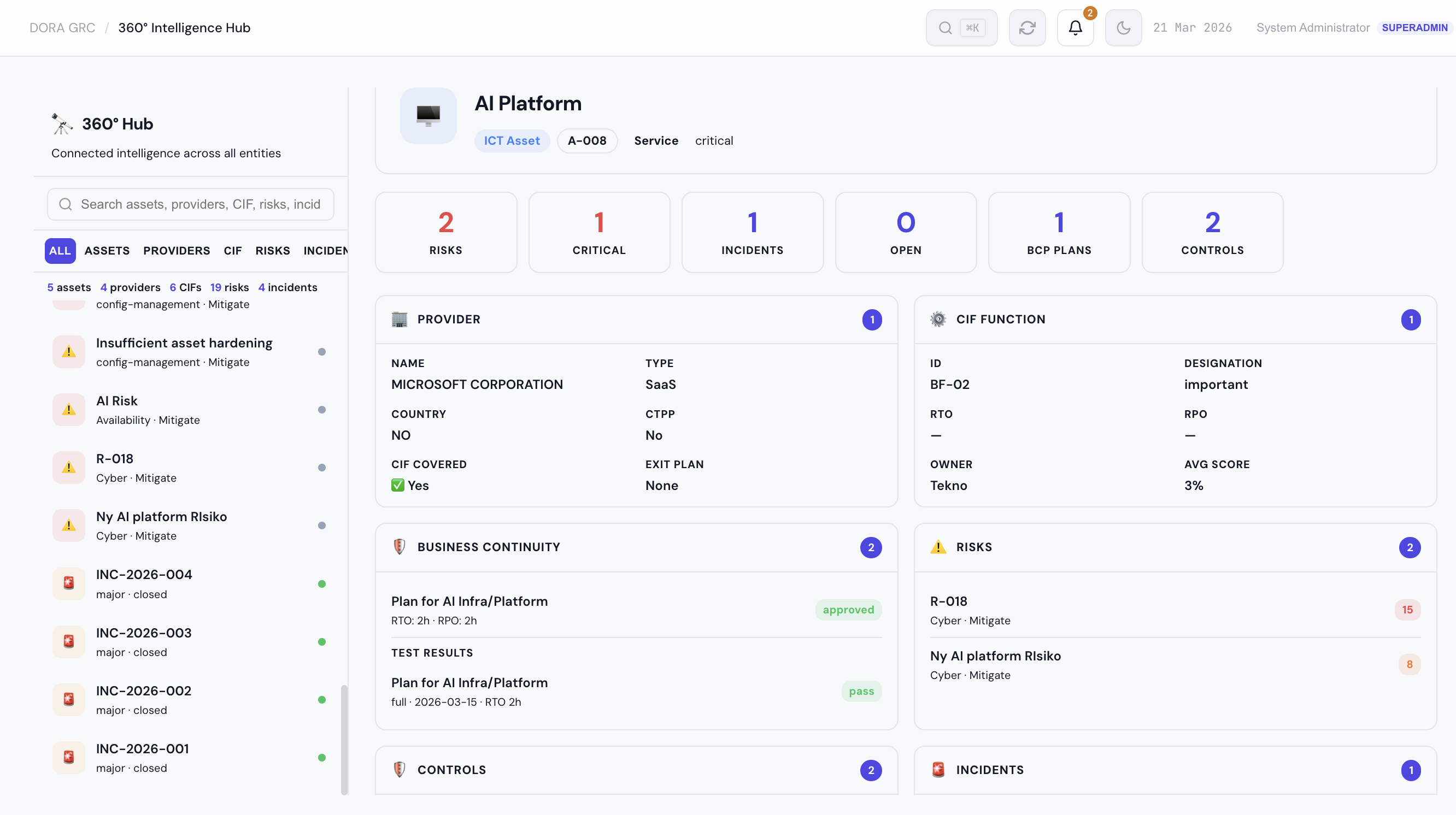
Task: Focus the hub search input field
Action: 191,204
